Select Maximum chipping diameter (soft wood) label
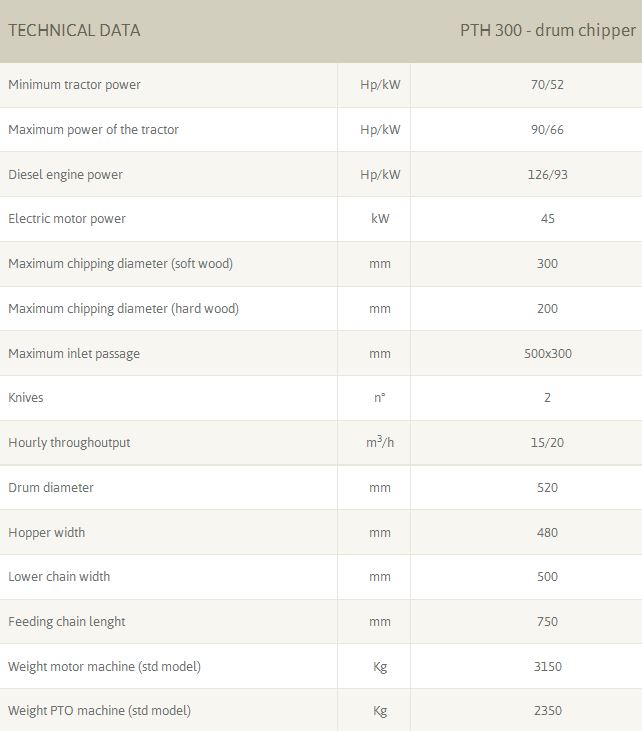 120,264
